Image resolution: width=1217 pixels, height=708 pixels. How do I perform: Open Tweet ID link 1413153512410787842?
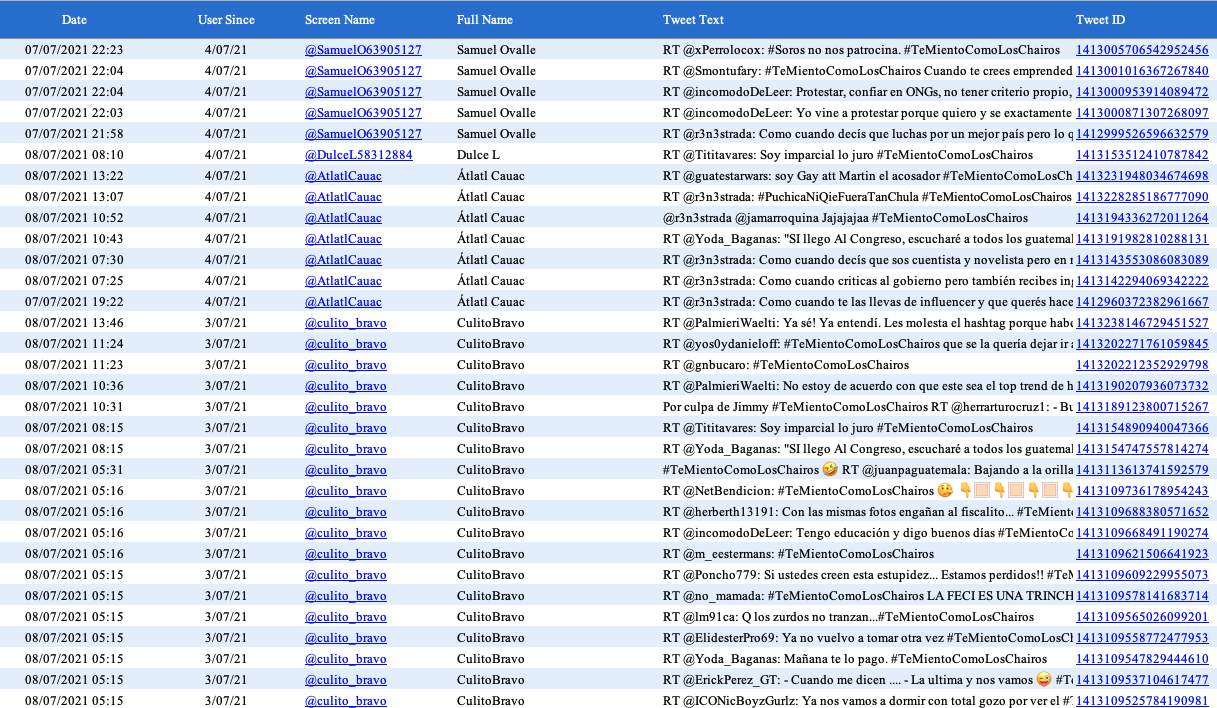click(x=1142, y=155)
